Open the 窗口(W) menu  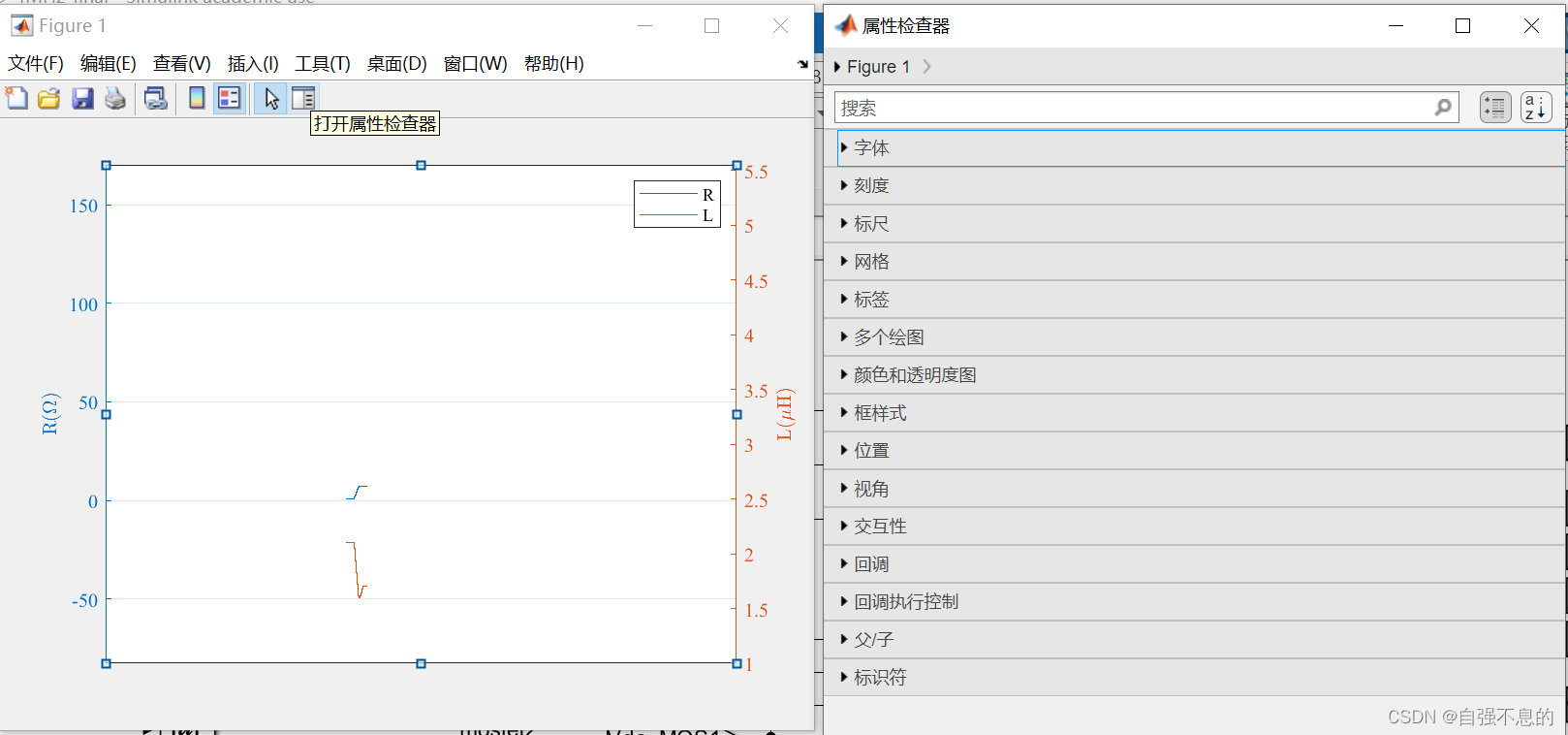coord(476,64)
